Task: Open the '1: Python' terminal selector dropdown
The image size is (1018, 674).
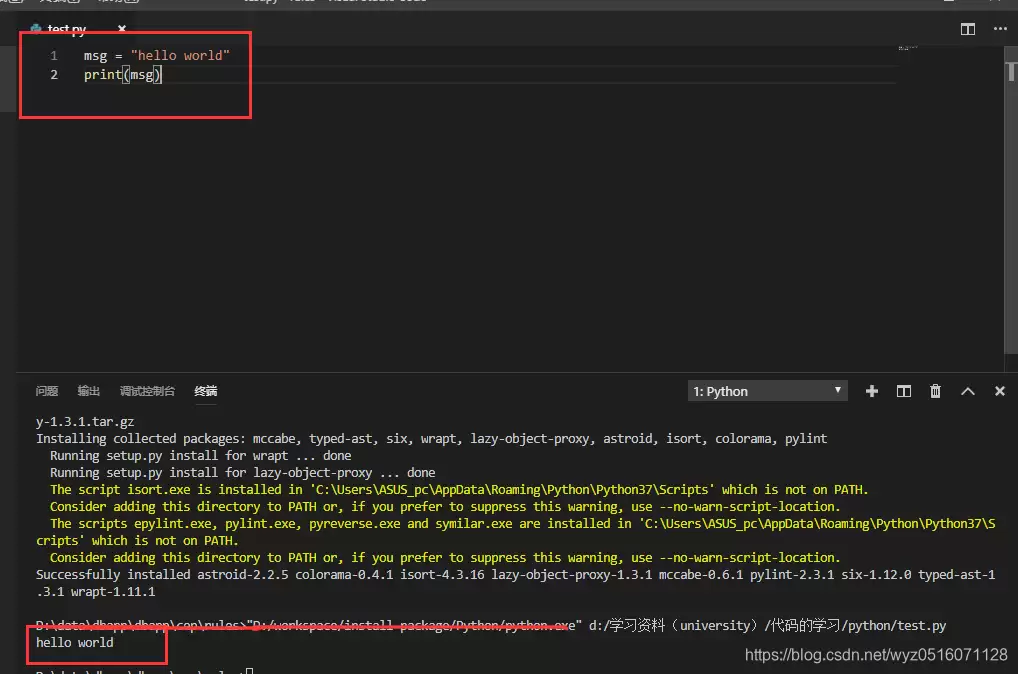Action: point(767,391)
